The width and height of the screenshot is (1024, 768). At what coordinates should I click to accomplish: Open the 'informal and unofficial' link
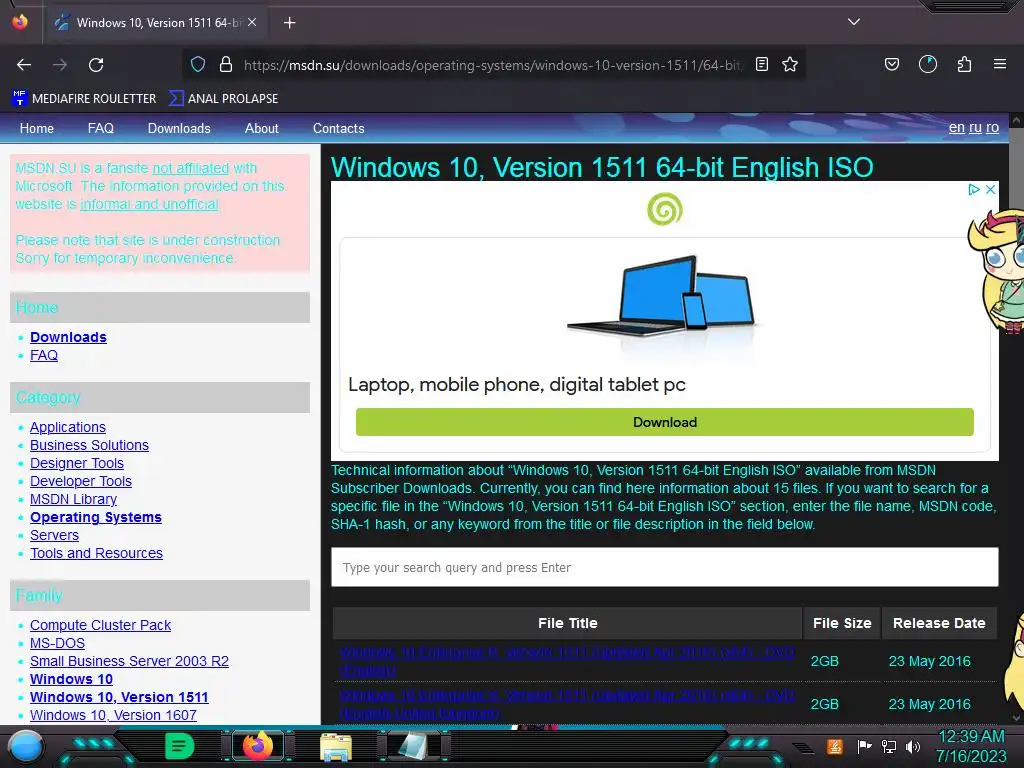[x=149, y=204]
